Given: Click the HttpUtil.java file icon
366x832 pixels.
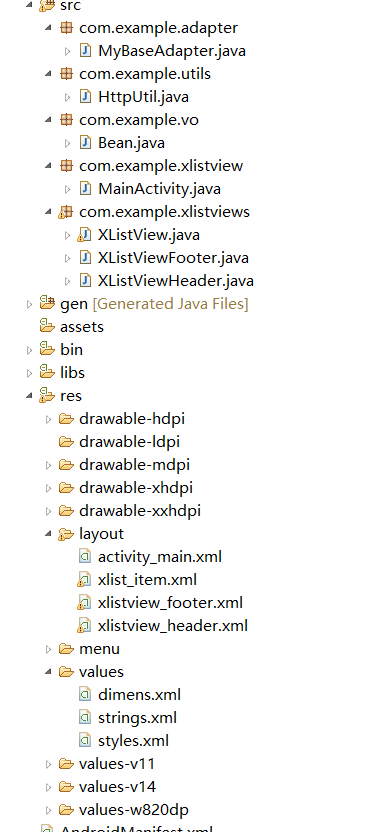Looking at the screenshot, I should tap(85, 97).
